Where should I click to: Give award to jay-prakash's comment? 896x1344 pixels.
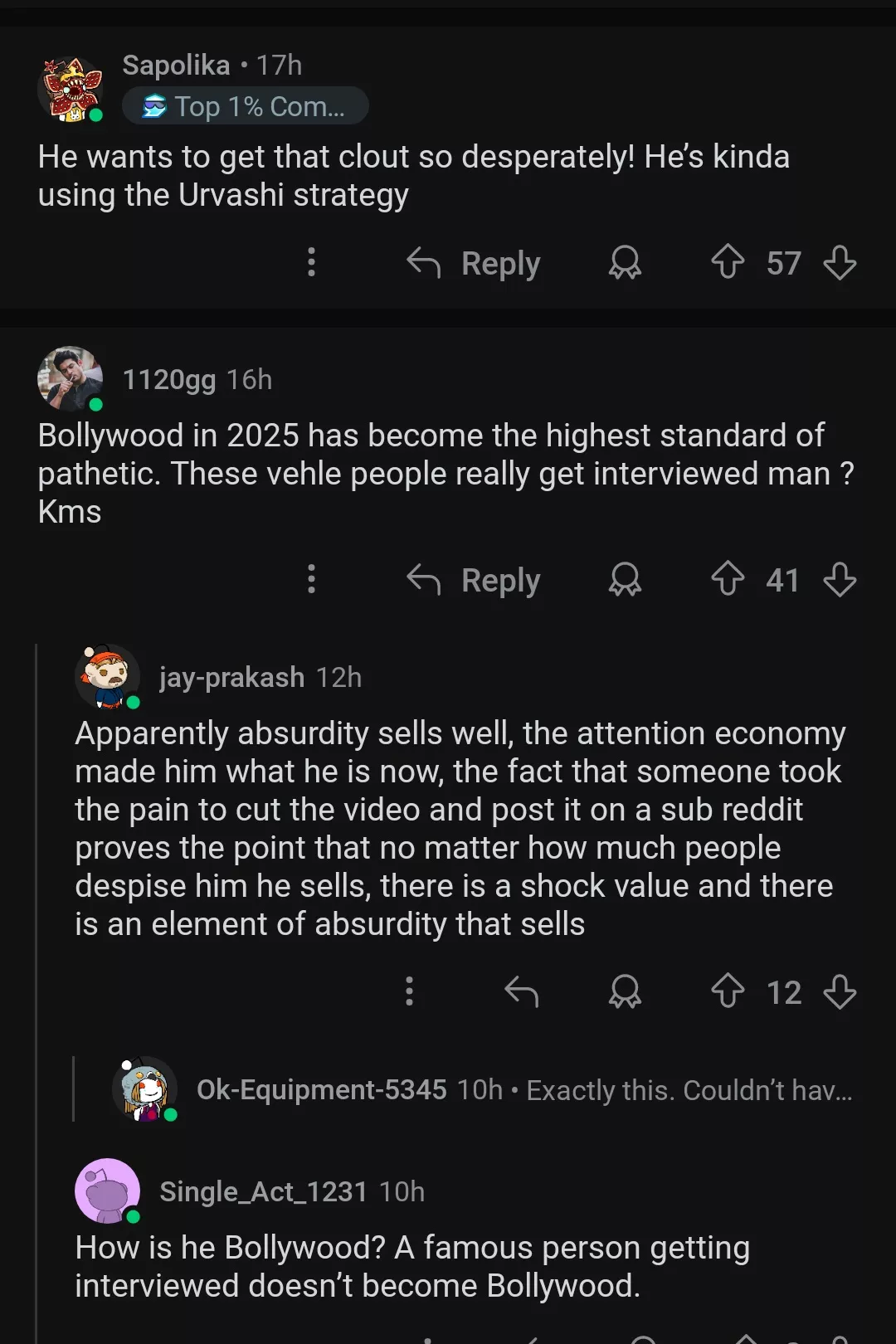click(x=625, y=991)
